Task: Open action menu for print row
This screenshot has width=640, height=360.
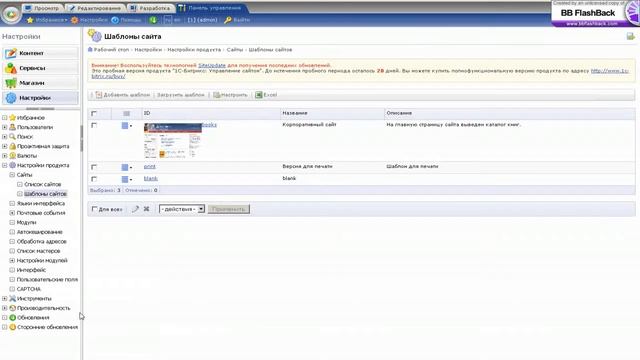Action: coord(127,167)
